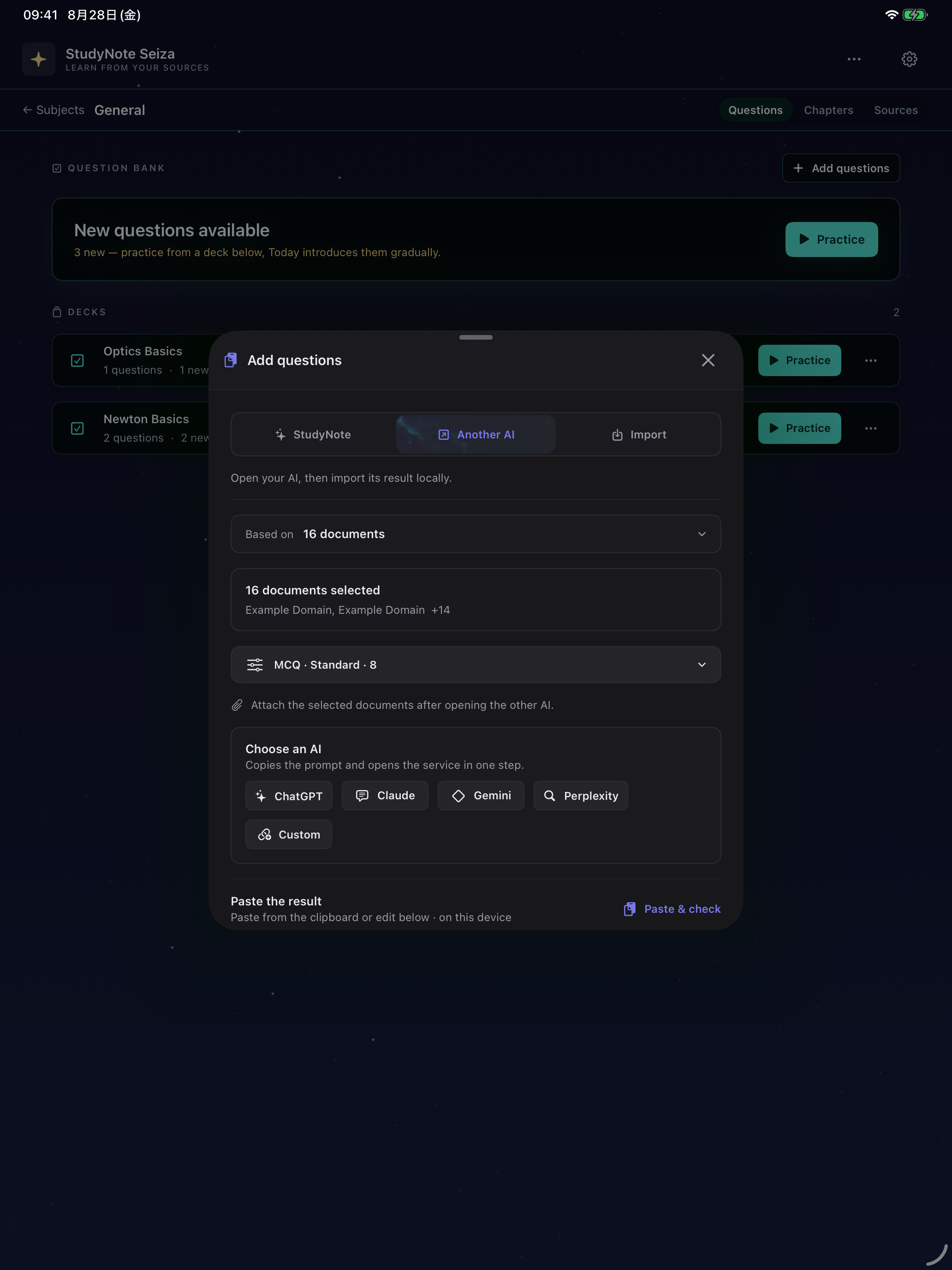Open the StudyNote Seiza star logo
952x1270 pixels.
(38, 59)
